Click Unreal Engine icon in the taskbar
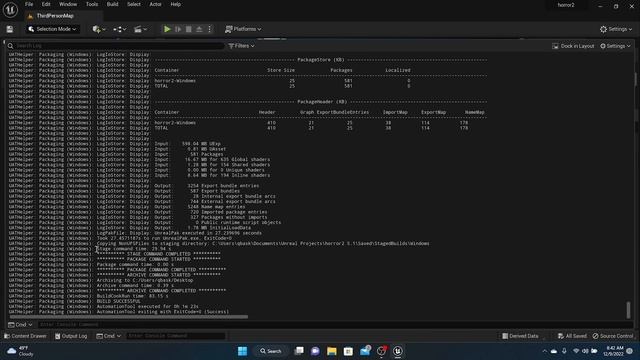 click(x=398, y=351)
